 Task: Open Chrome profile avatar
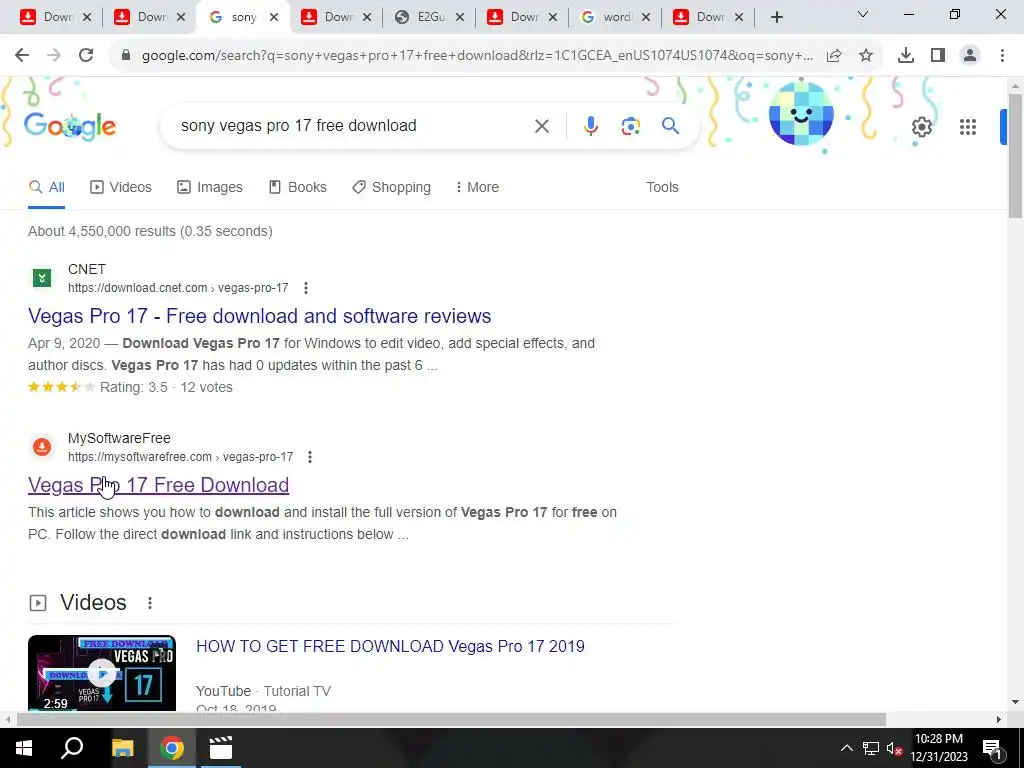tap(970, 56)
